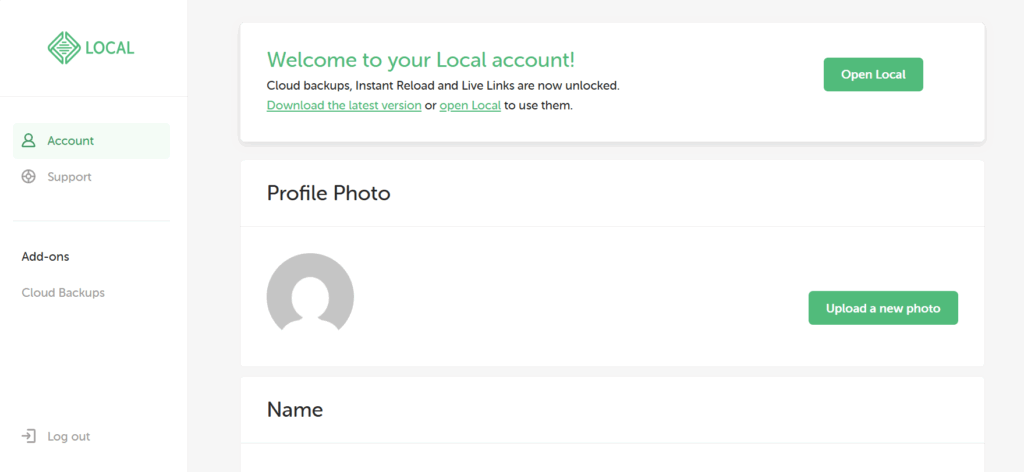
Task: Click the divider line above Add-ons
Action: (92, 221)
